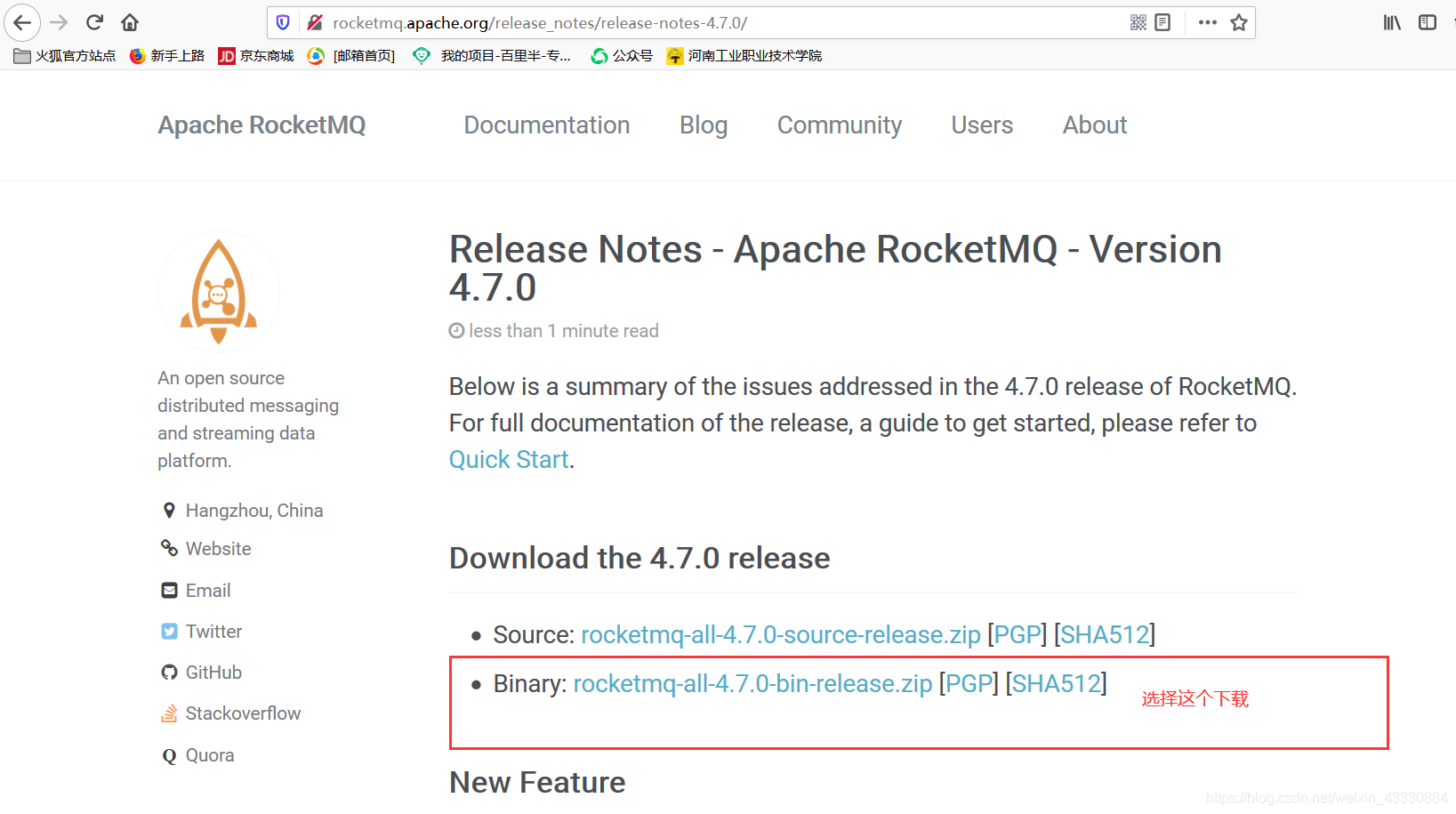The width and height of the screenshot is (1456, 814).
Task: Open the Users nav item
Action: [x=982, y=125]
